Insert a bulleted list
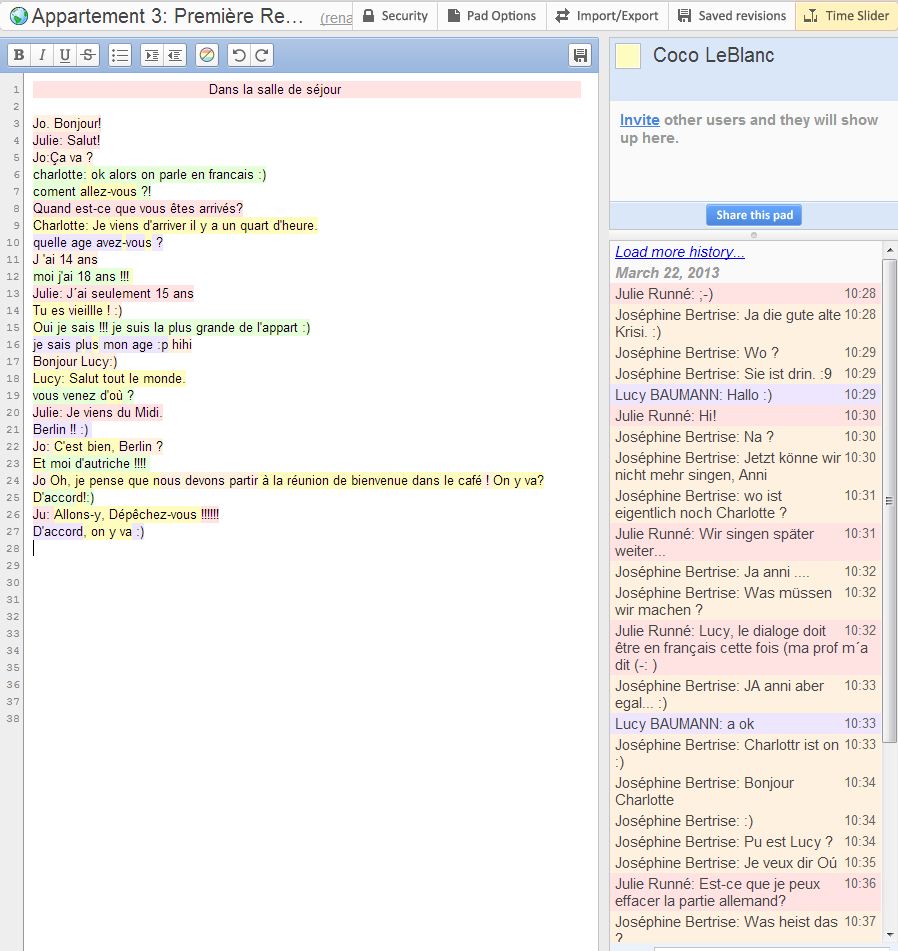Image resolution: width=898 pixels, height=951 pixels. point(120,56)
